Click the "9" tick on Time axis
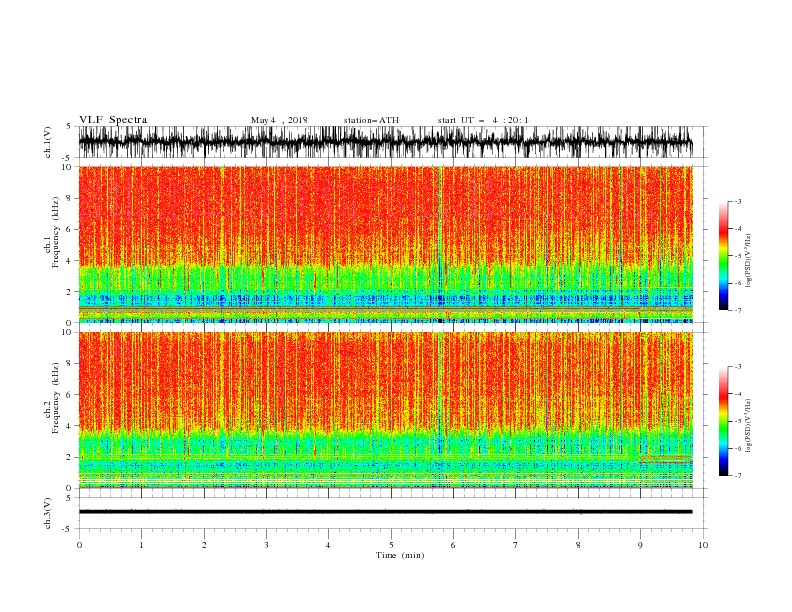Screen dimensions: 792x612 pos(640,545)
